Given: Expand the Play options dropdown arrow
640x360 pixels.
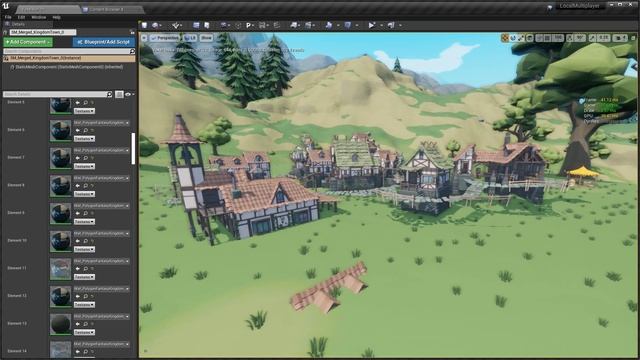Looking at the screenshot, I should click(x=381, y=26).
